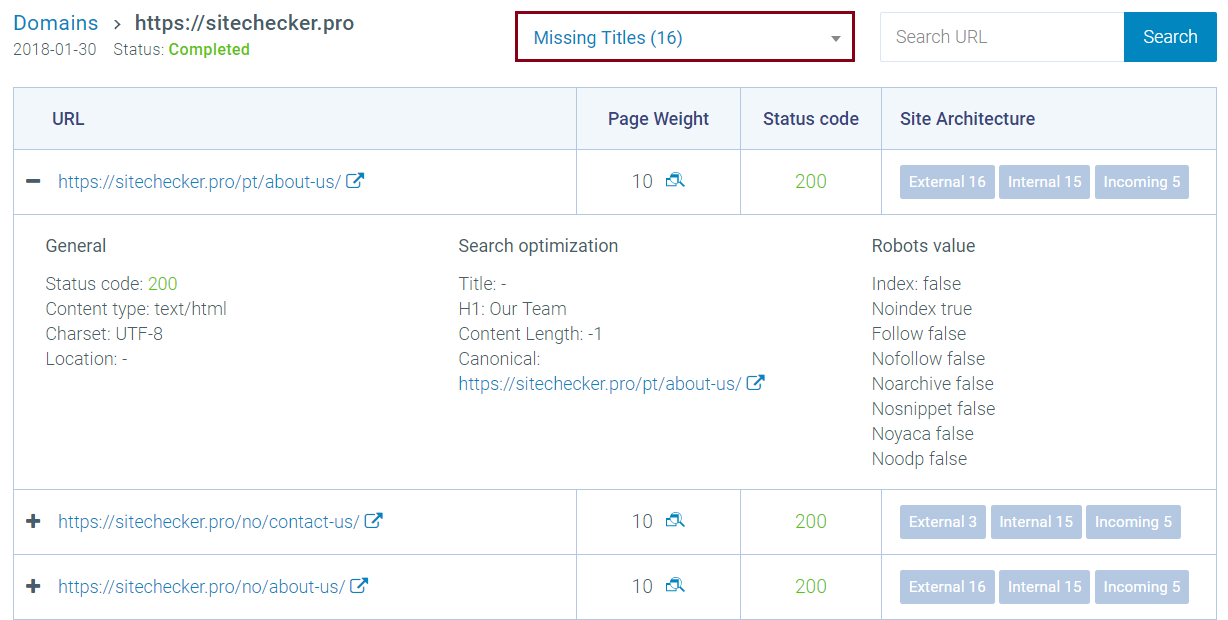Click status code 200 in no/about-us row
Screen dimensions: 1228x620
pos(811,587)
